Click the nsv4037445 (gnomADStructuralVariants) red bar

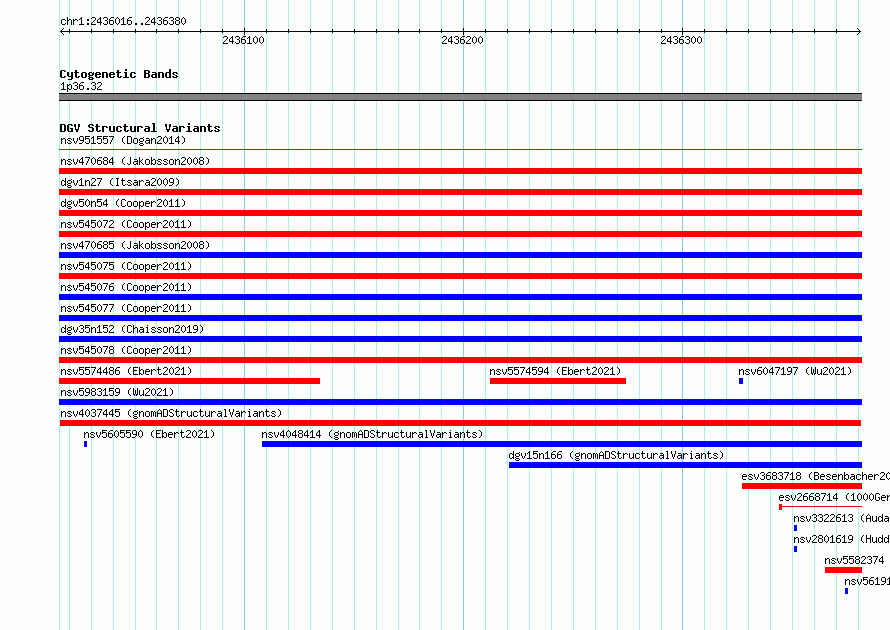(x=460, y=423)
